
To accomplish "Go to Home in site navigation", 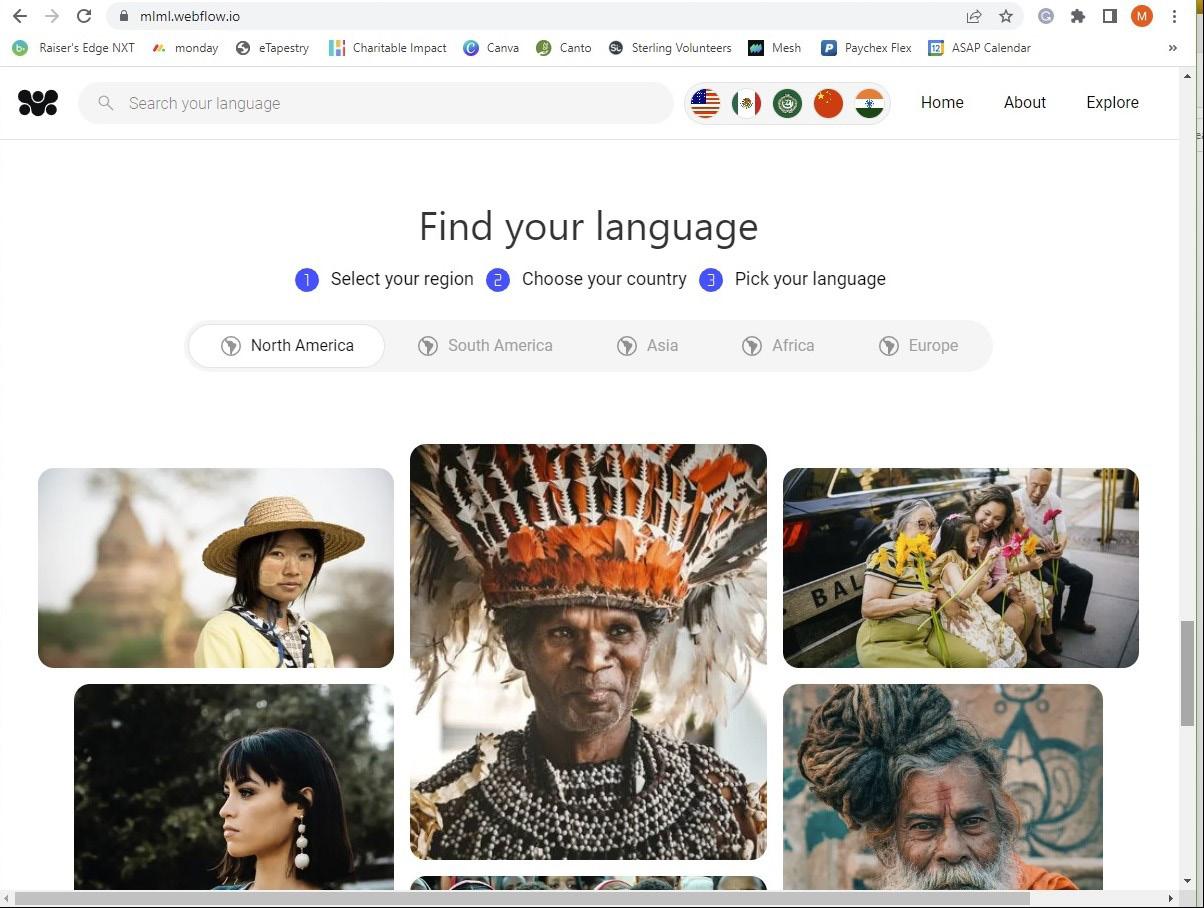I will 942,102.
